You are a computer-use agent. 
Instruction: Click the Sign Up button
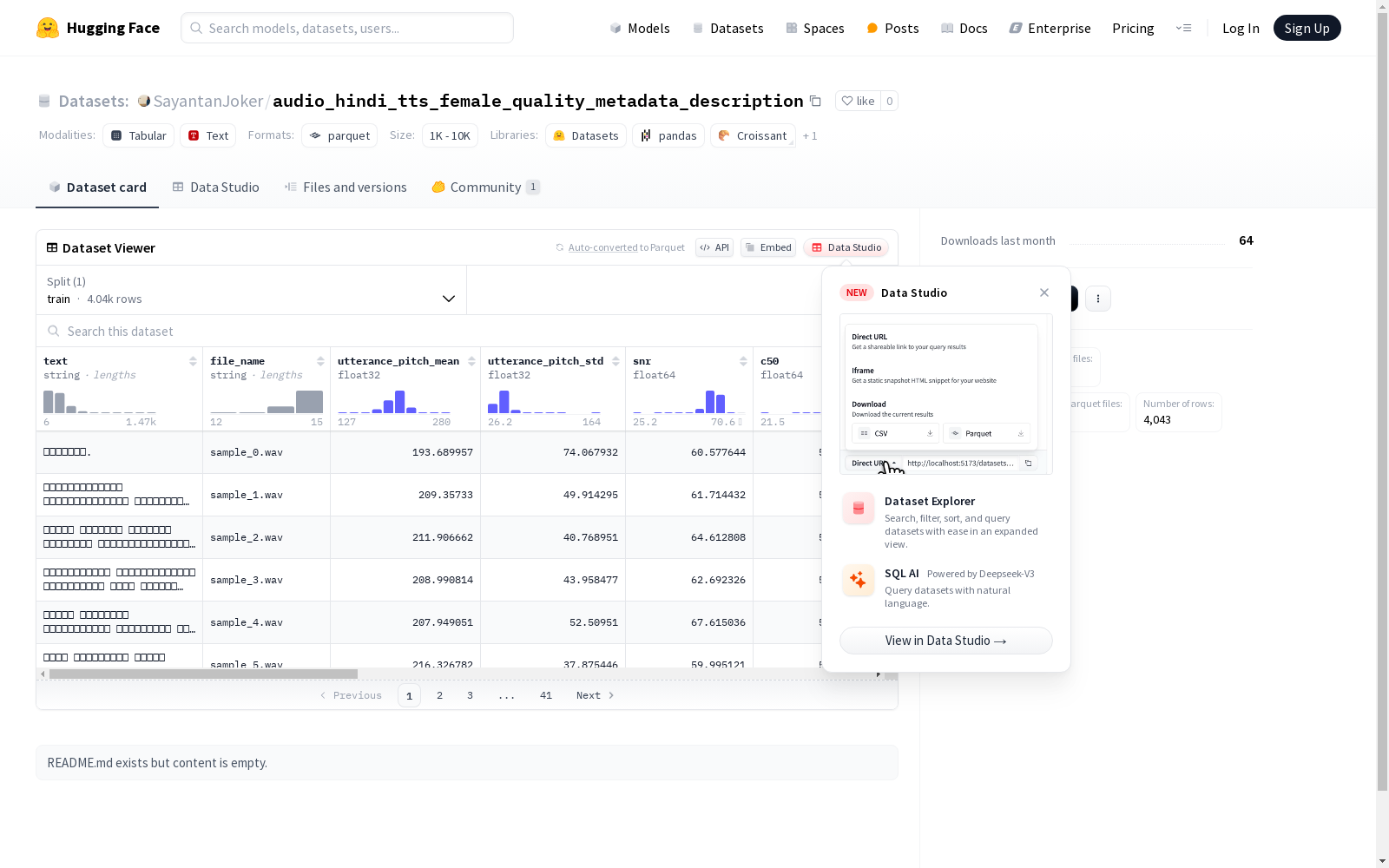1307,28
